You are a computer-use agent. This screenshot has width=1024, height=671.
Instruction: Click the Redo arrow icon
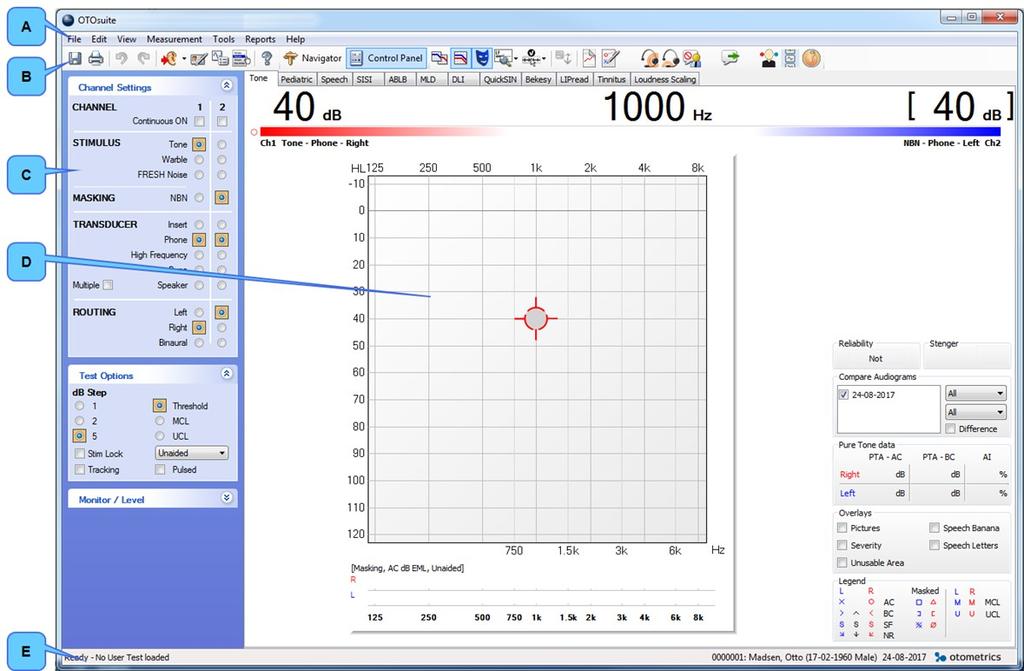(x=143, y=59)
